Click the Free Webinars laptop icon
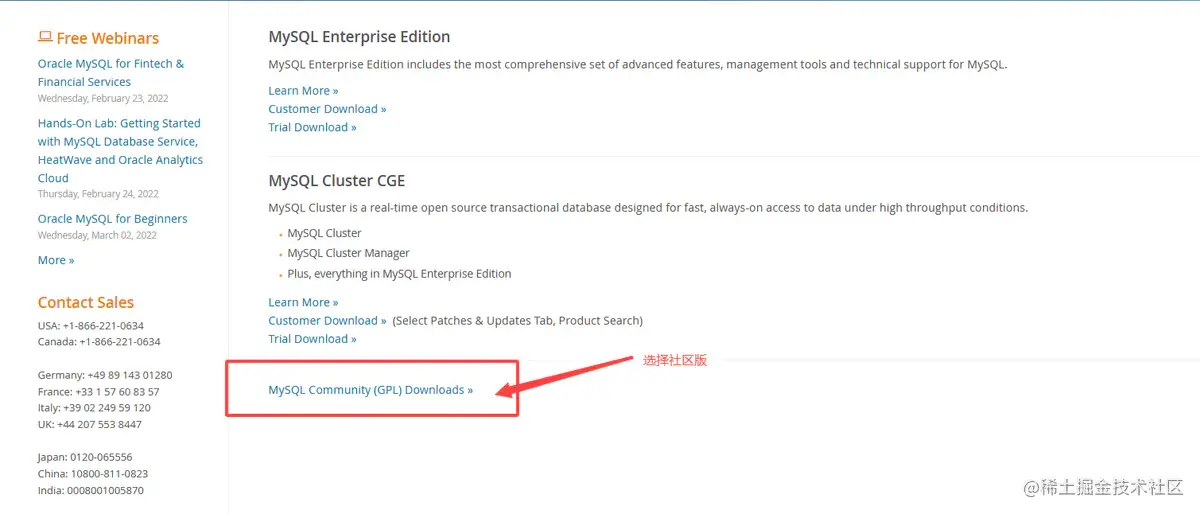Screen dimensions: 1200x514 click(x=45, y=37)
